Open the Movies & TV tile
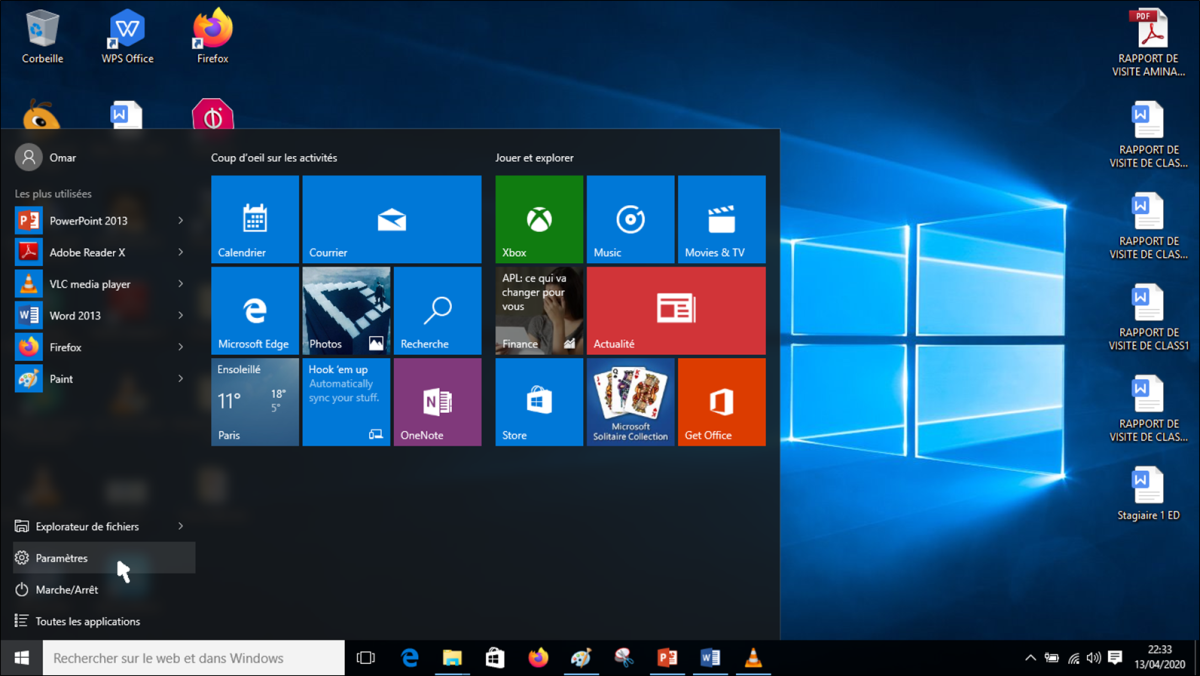This screenshot has height=676, width=1200. pos(722,219)
